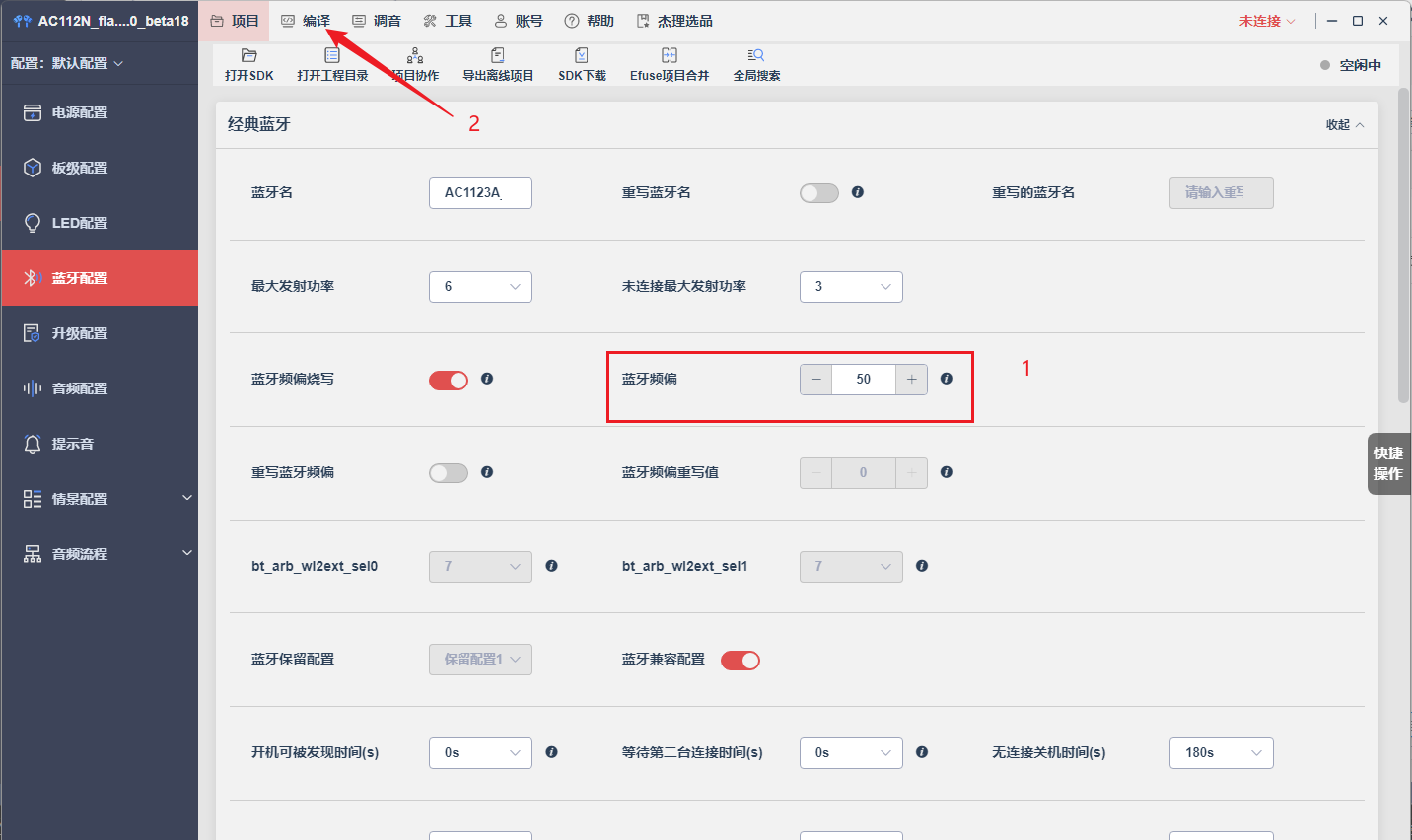Screen dimensions: 1412x840
Task: Click the 打开工程目录 toolbar icon
Action: 332,64
